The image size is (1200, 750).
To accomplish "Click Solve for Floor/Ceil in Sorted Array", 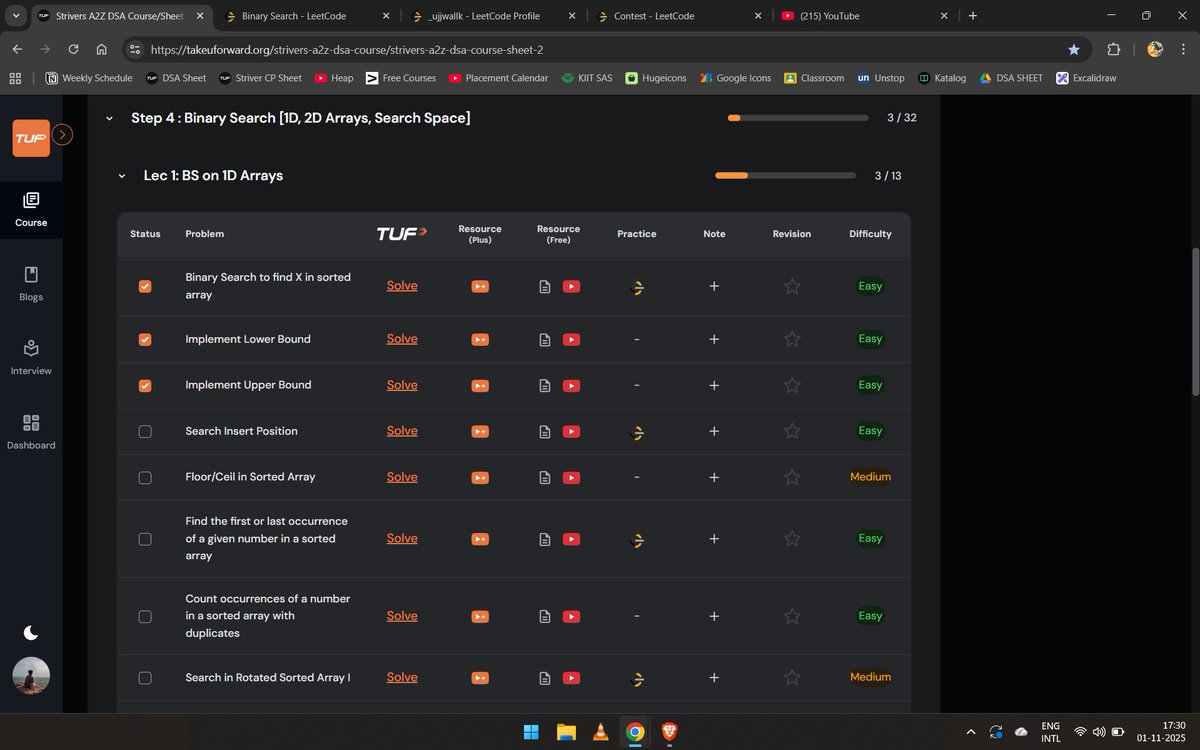I will [402, 477].
